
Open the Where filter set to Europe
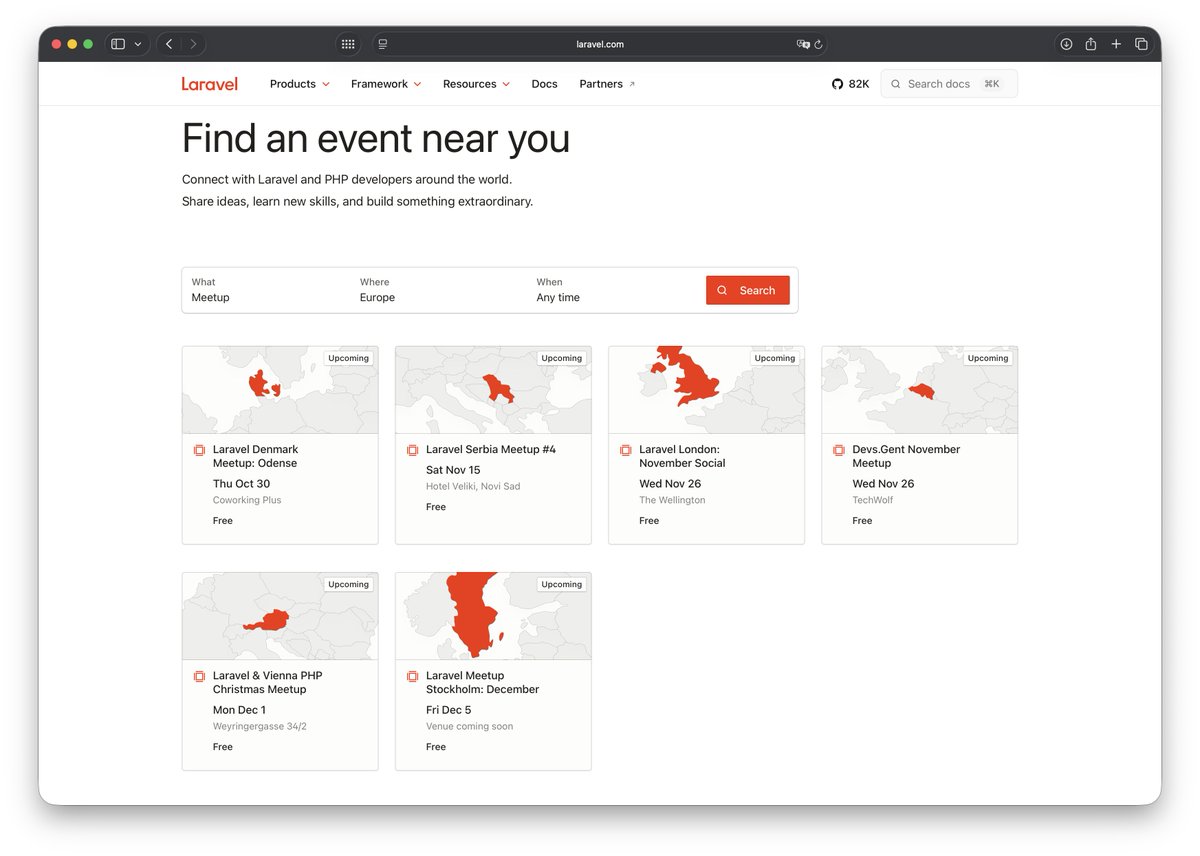440,290
